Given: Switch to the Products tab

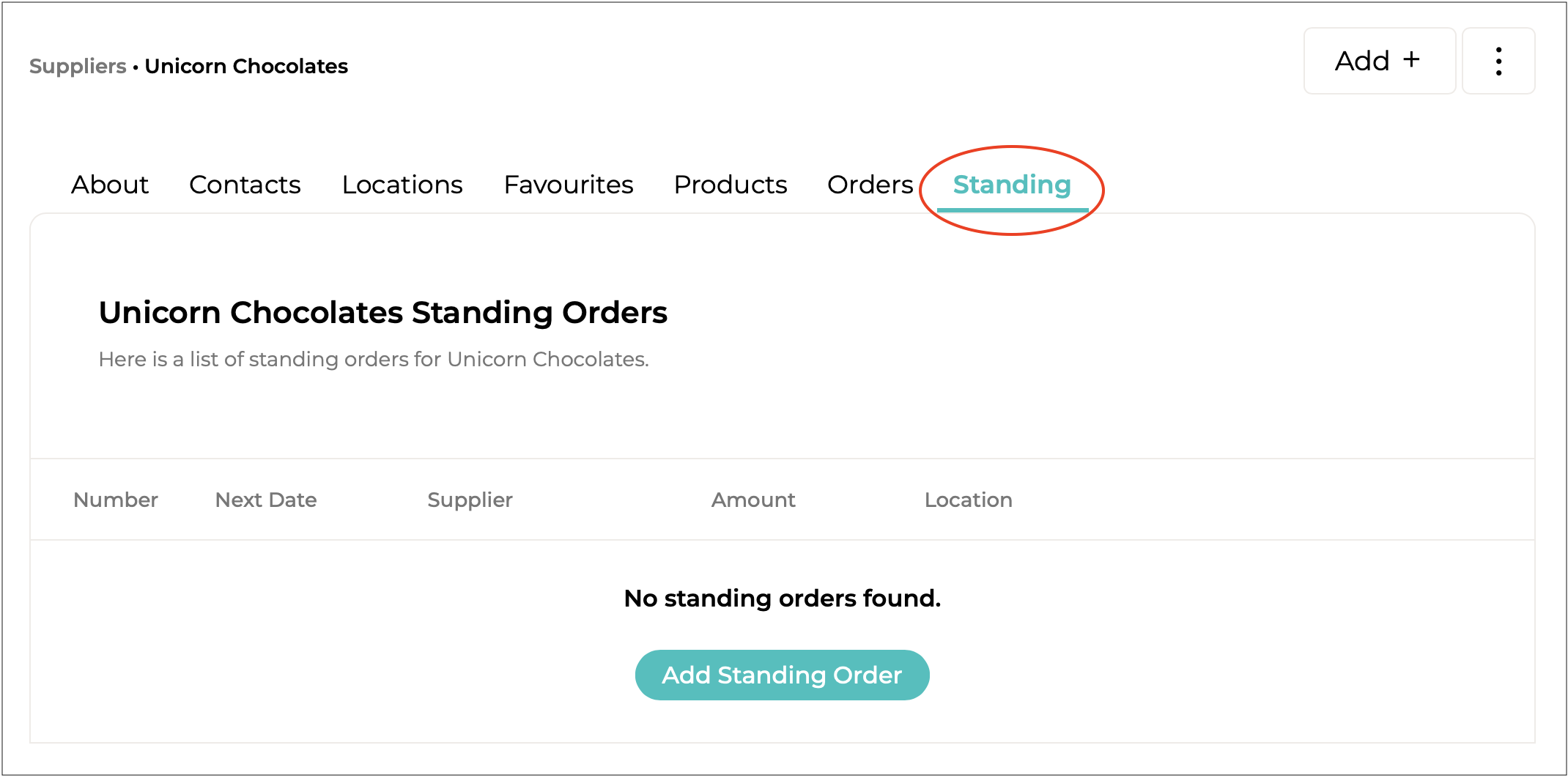Looking at the screenshot, I should (x=731, y=185).
